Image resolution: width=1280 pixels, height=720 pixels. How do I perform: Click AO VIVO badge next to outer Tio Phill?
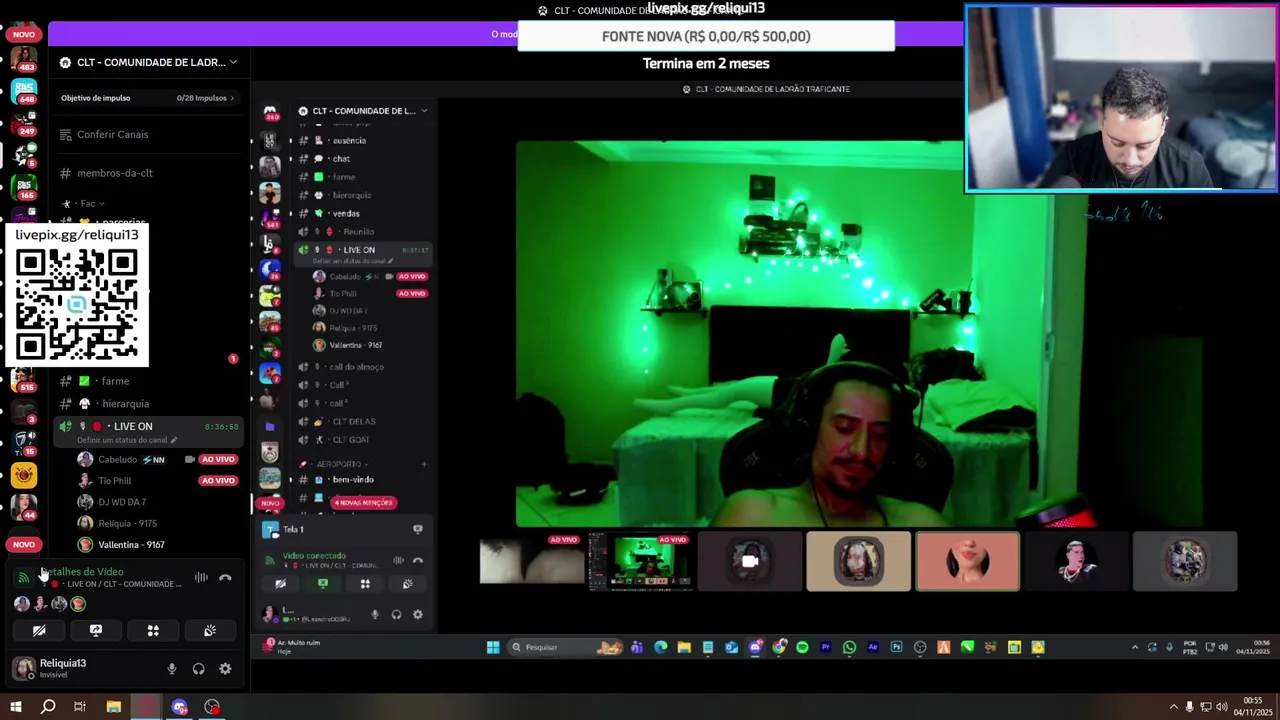coord(217,481)
